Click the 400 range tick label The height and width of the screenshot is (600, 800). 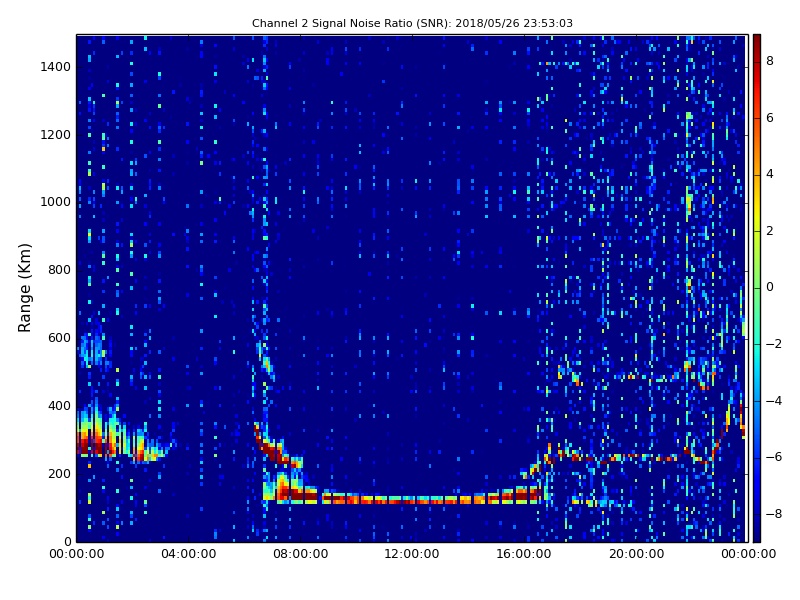point(59,406)
